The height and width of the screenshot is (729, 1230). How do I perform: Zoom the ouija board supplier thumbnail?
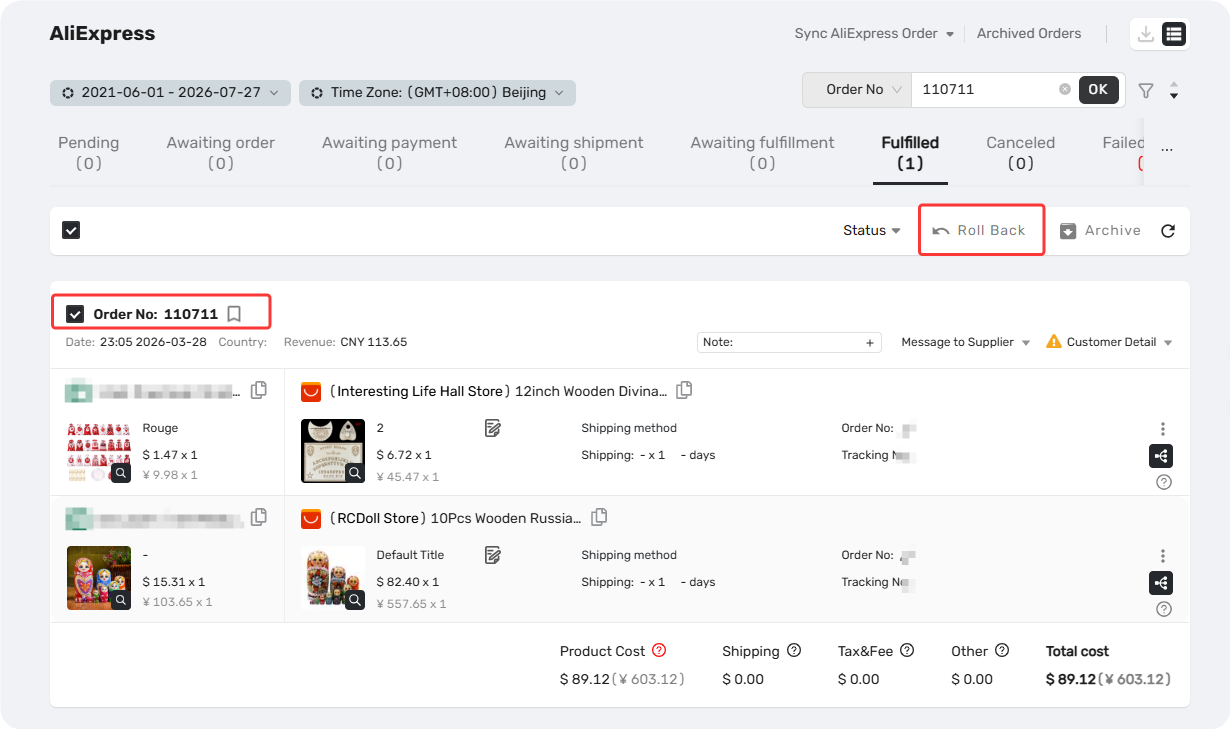355,474
